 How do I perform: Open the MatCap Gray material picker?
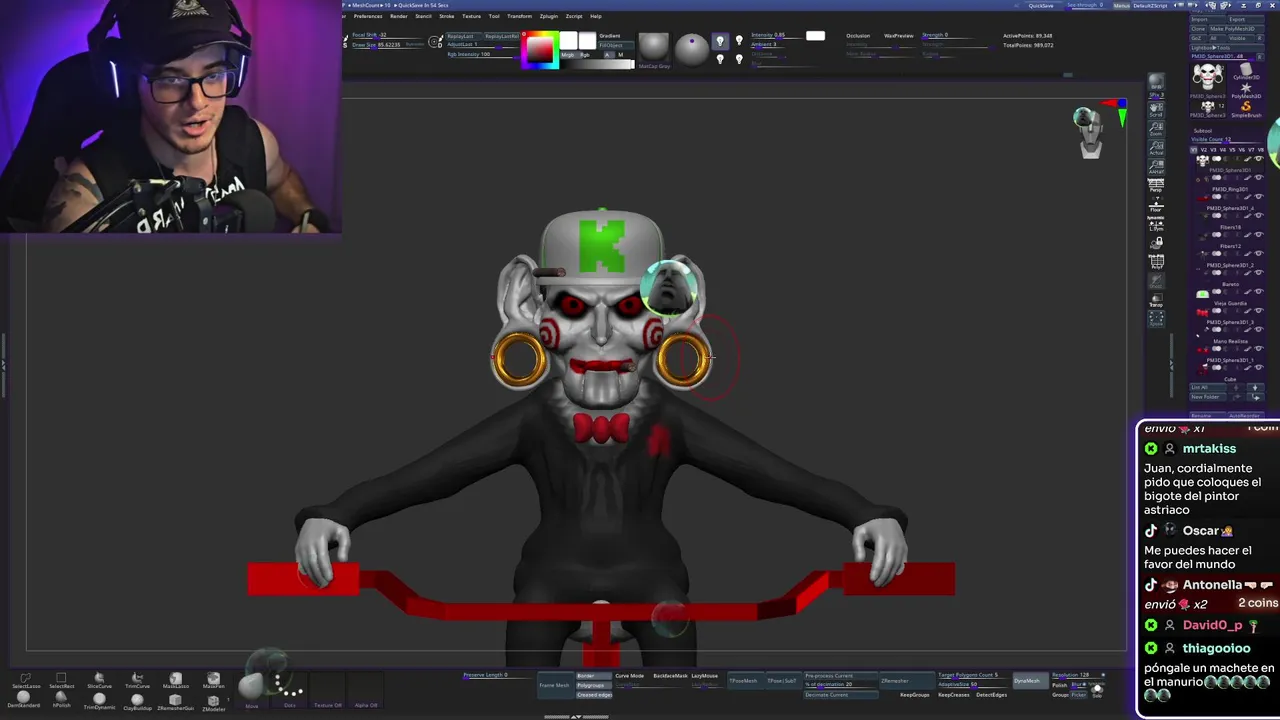[653, 49]
